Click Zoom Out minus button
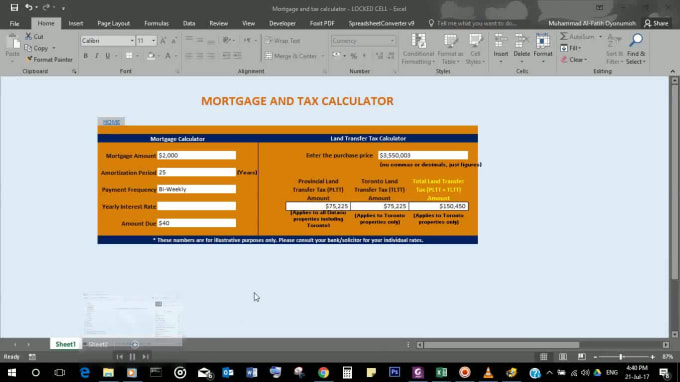This screenshot has width=680, height=382. pyautogui.click(x=595, y=357)
